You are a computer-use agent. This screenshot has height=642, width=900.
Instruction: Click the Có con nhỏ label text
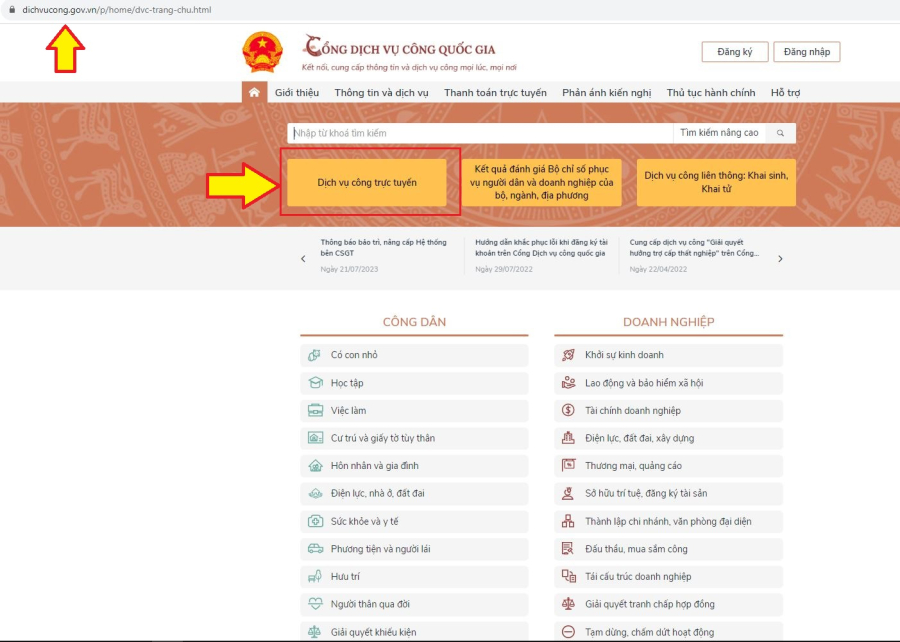(x=354, y=355)
